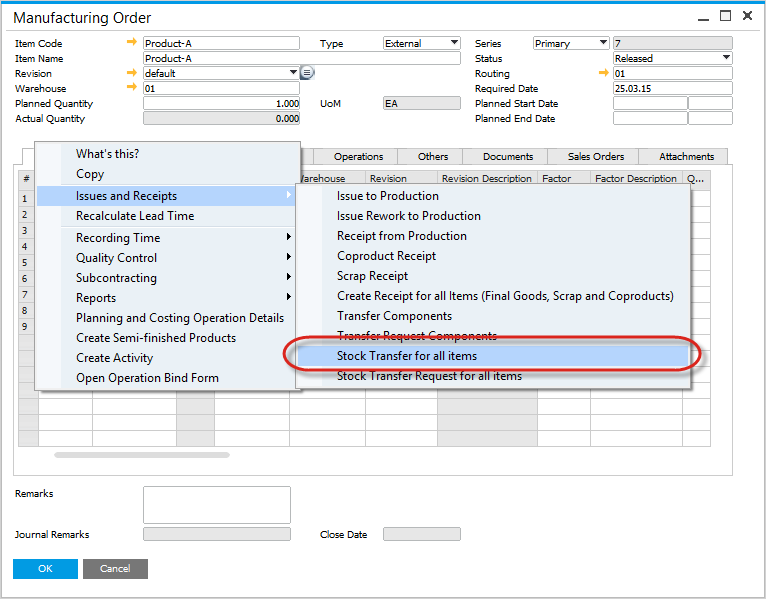Open the Sales Orders tab

pos(596,156)
